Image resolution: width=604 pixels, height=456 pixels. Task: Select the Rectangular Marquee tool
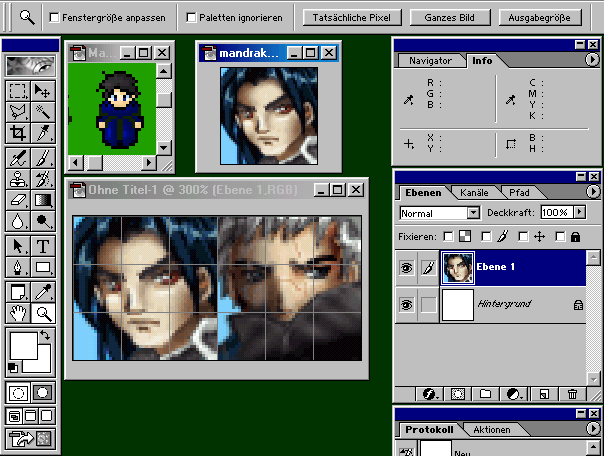click(x=18, y=91)
